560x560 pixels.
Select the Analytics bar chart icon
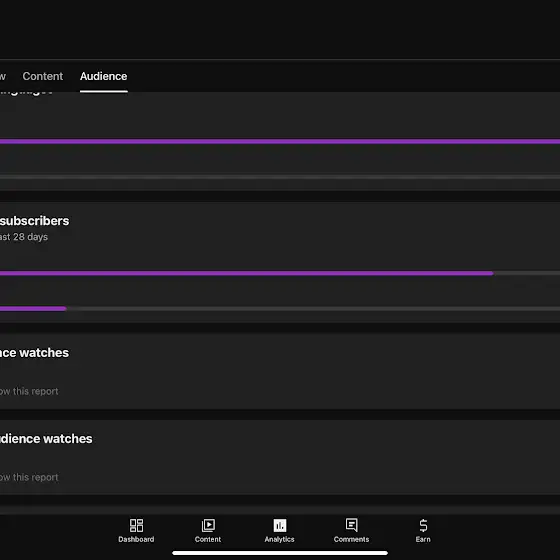tap(280, 525)
